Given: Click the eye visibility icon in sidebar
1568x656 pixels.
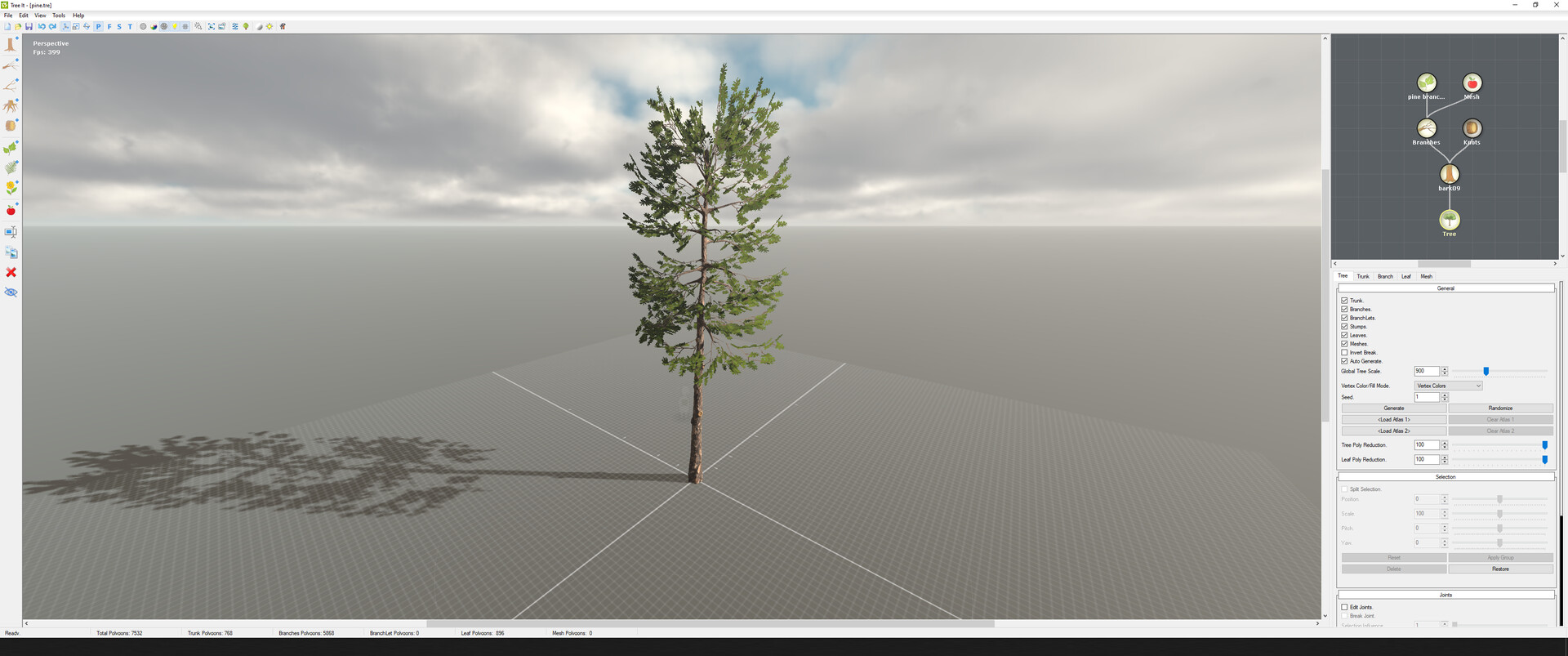Looking at the screenshot, I should (11, 292).
